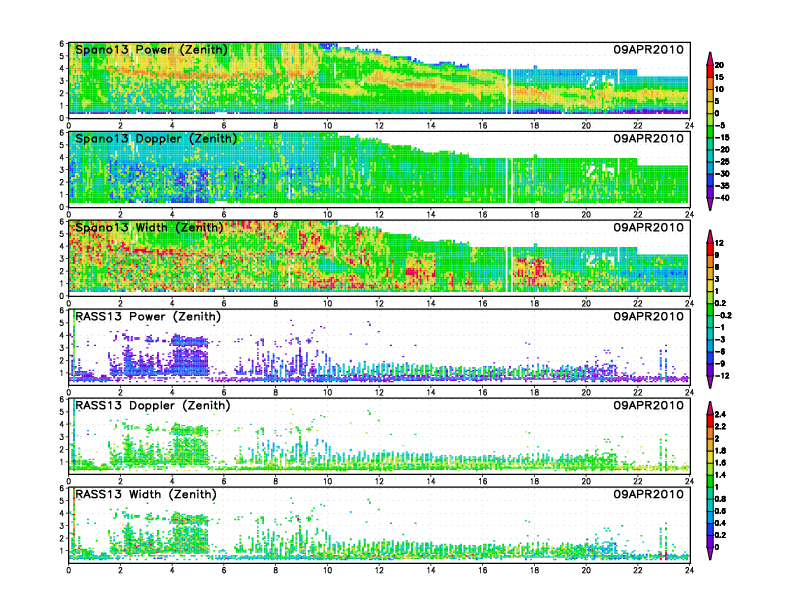Pick the red segment of the bottom colorbar

pos(710,421)
